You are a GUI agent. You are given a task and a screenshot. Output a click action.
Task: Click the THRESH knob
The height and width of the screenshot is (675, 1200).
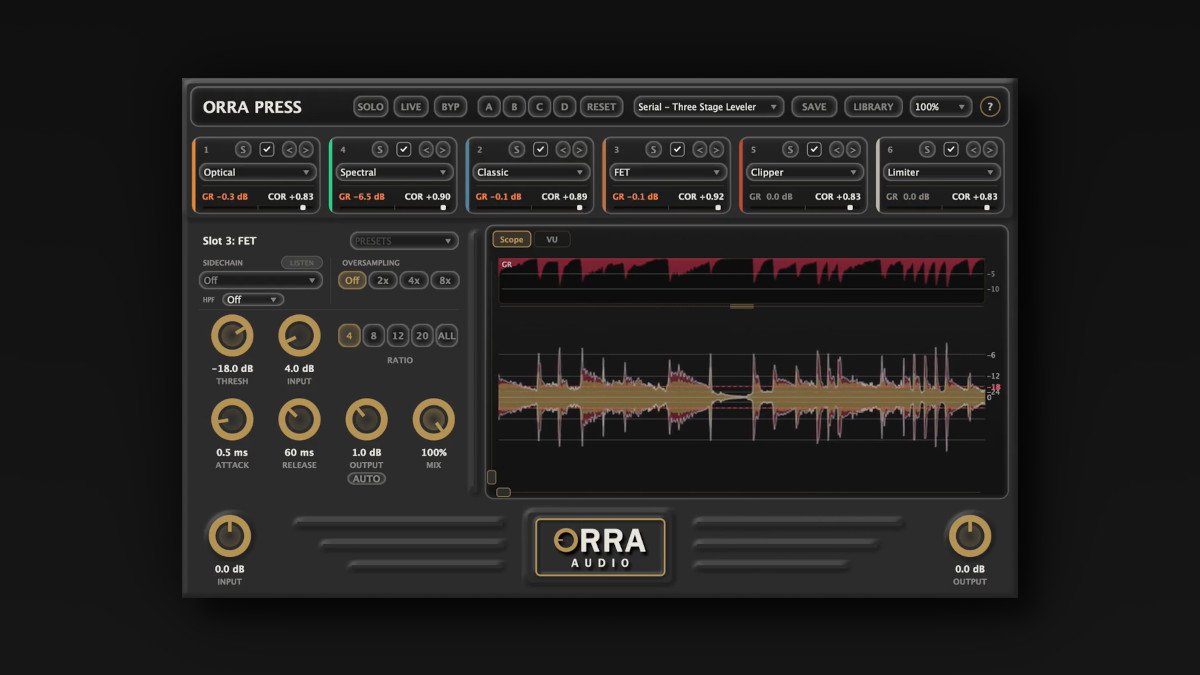(232, 336)
